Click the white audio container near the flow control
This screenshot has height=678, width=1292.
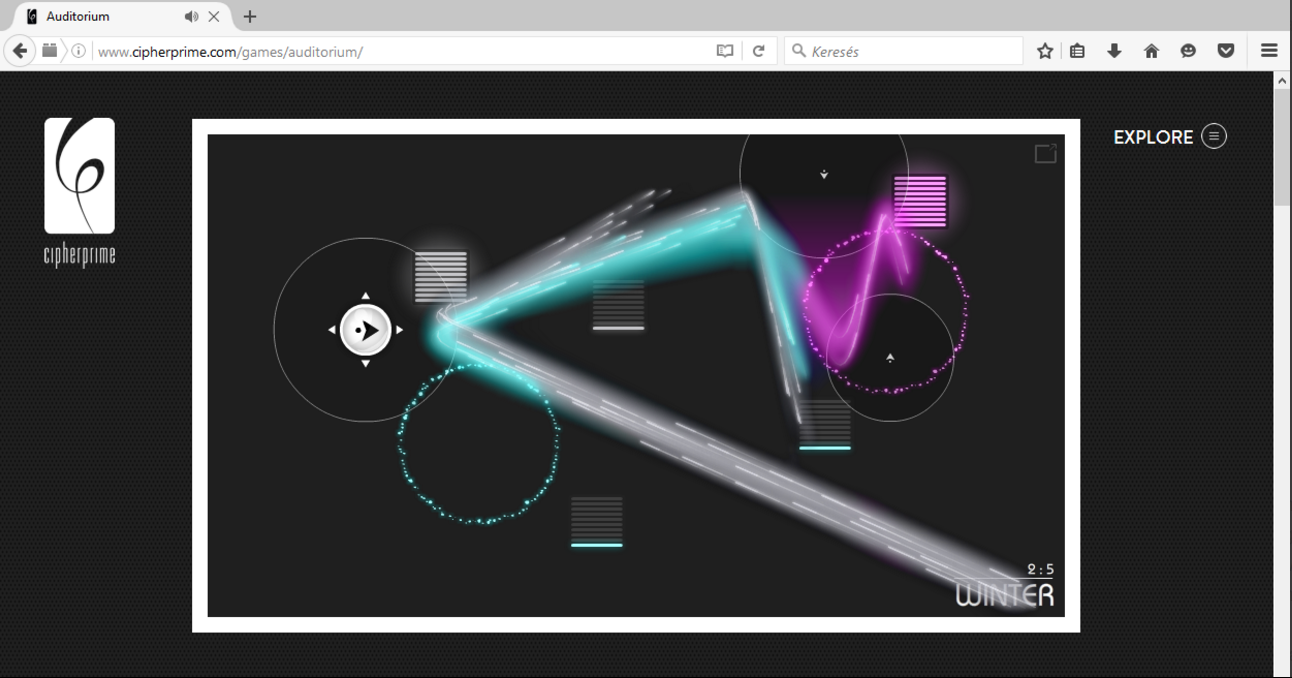[441, 276]
